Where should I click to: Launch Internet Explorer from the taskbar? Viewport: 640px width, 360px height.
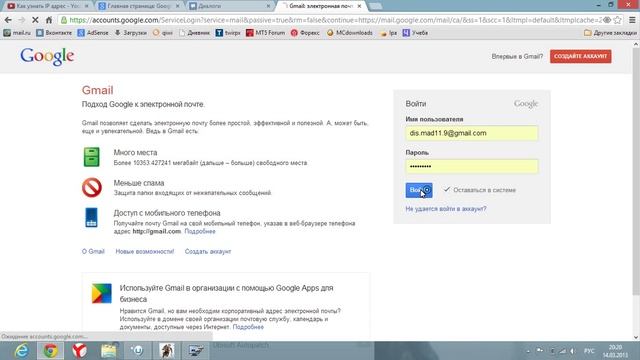pos(21,351)
